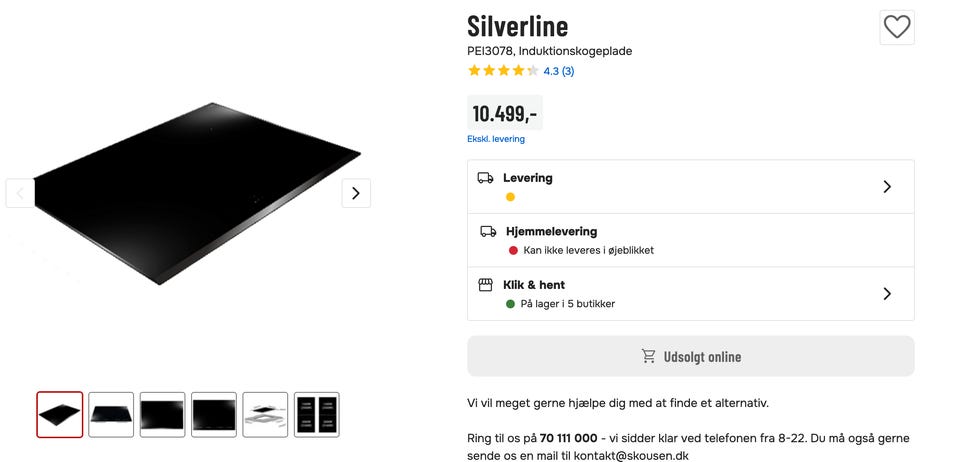Expand the Levering delivery options
Image resolution: width=960 pixels, height=462 pixels.
[886, 187]
